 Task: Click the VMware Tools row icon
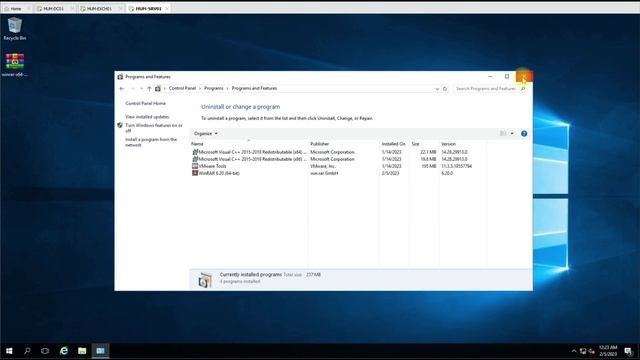click(195, 166)
